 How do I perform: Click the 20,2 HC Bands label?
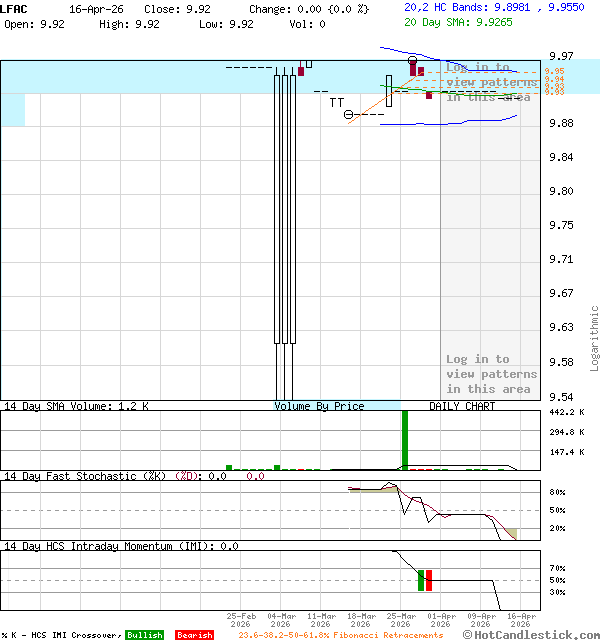click(446, 7)
